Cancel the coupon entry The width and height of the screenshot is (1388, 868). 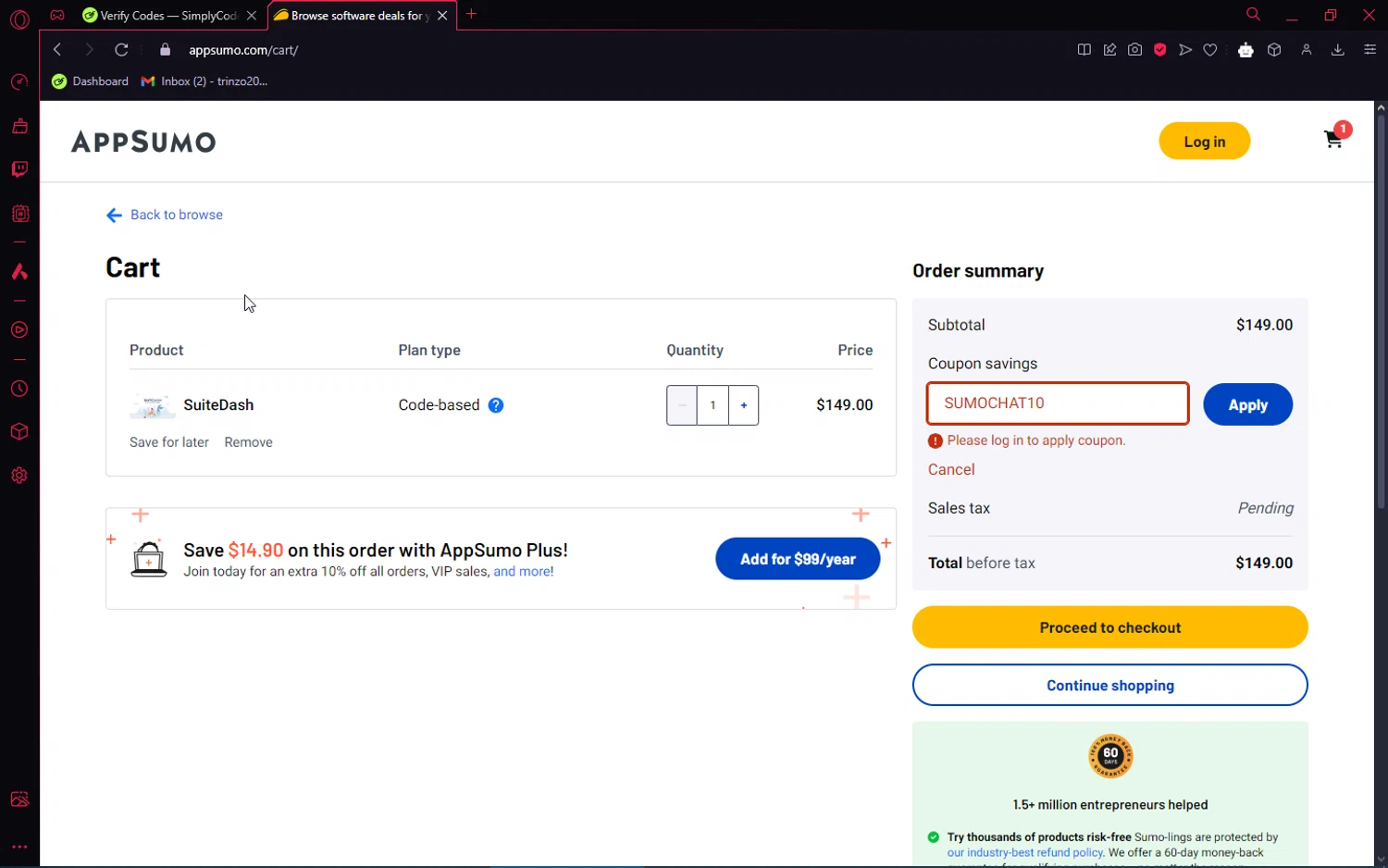coord(951,469)
